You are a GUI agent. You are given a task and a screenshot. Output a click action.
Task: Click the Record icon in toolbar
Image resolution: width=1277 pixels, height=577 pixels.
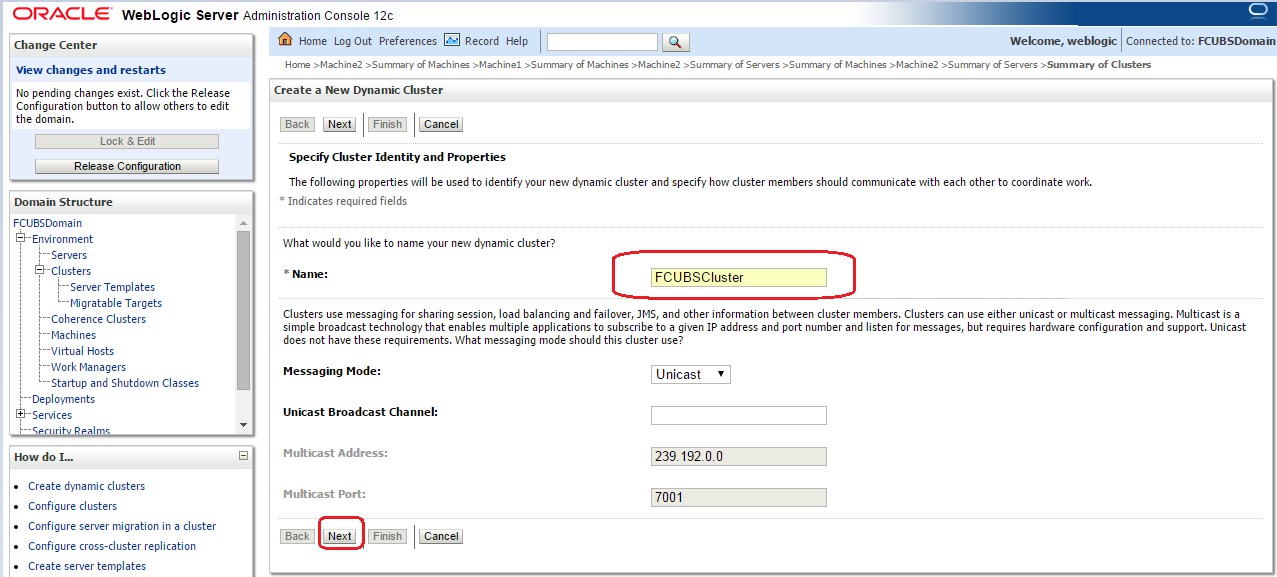pos(451,40)
